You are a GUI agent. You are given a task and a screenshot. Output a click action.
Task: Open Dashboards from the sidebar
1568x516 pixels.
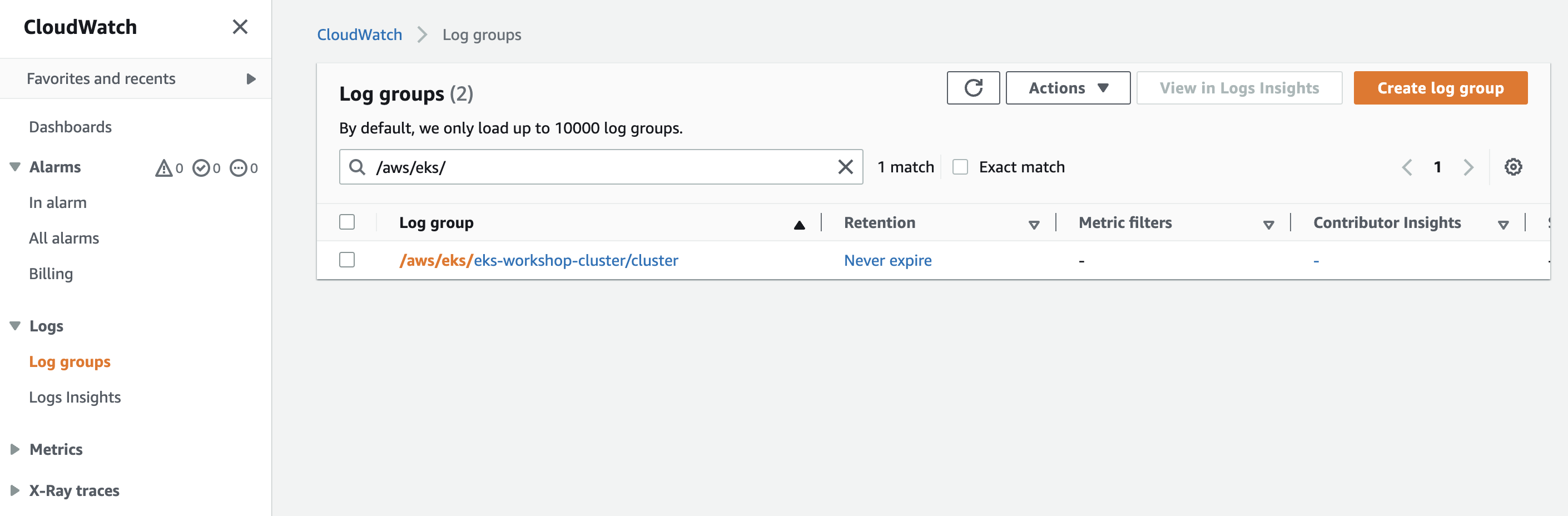tap(70, 127)
